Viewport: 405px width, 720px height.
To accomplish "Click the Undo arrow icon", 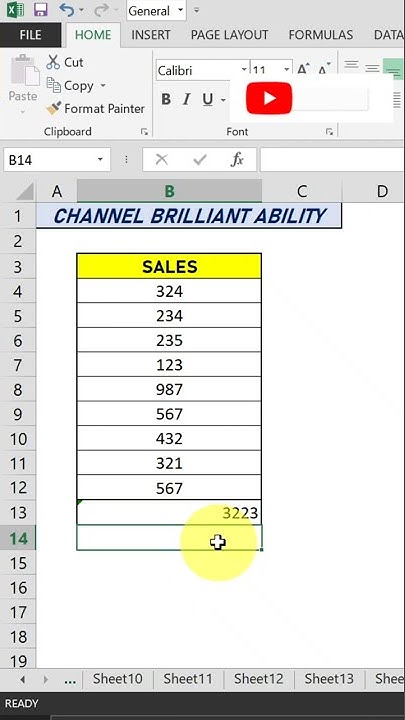I will [x=67, y=10].
